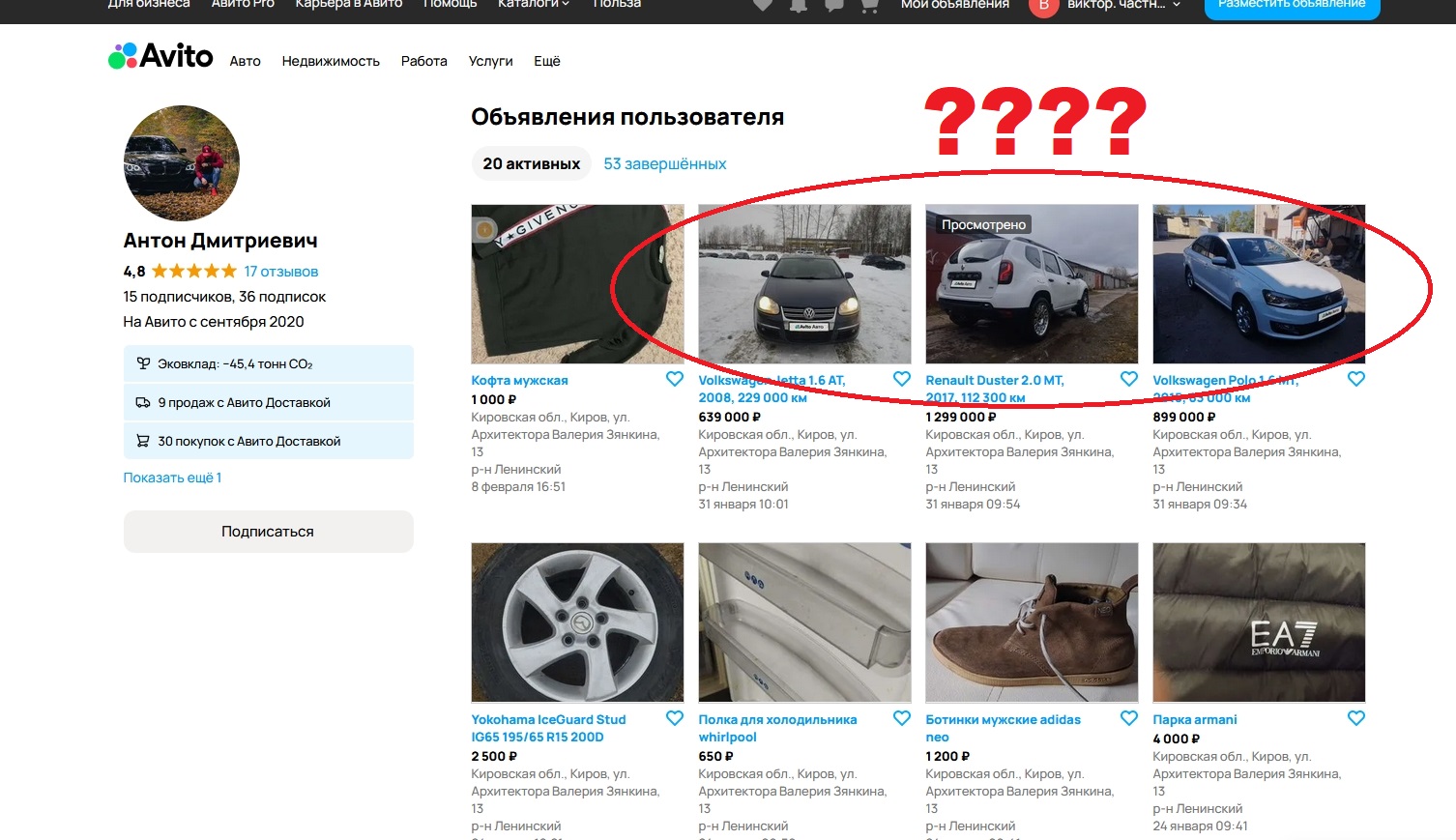
Task: Open the Volkswagen Jetta photo thumbnail
Action: (x=805, y=284)
